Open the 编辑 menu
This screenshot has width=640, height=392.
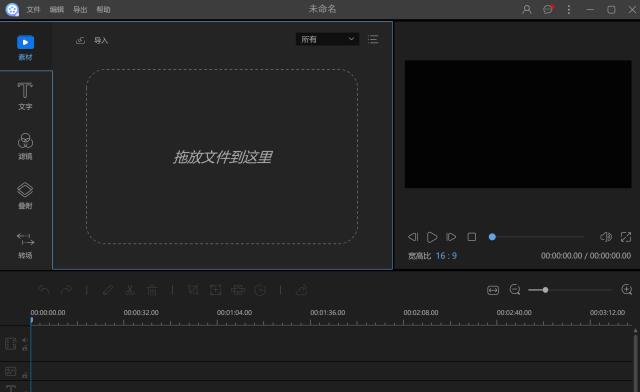click(57, 9)
